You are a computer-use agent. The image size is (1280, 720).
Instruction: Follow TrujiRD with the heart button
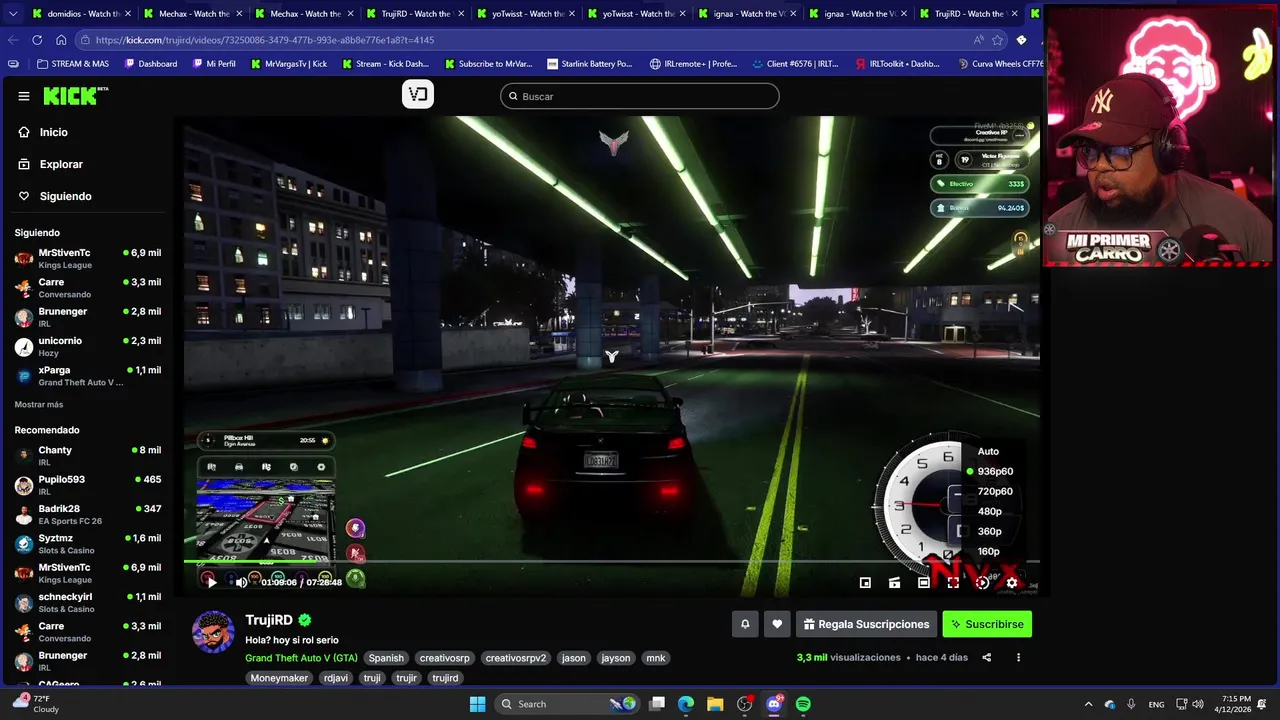777,624
